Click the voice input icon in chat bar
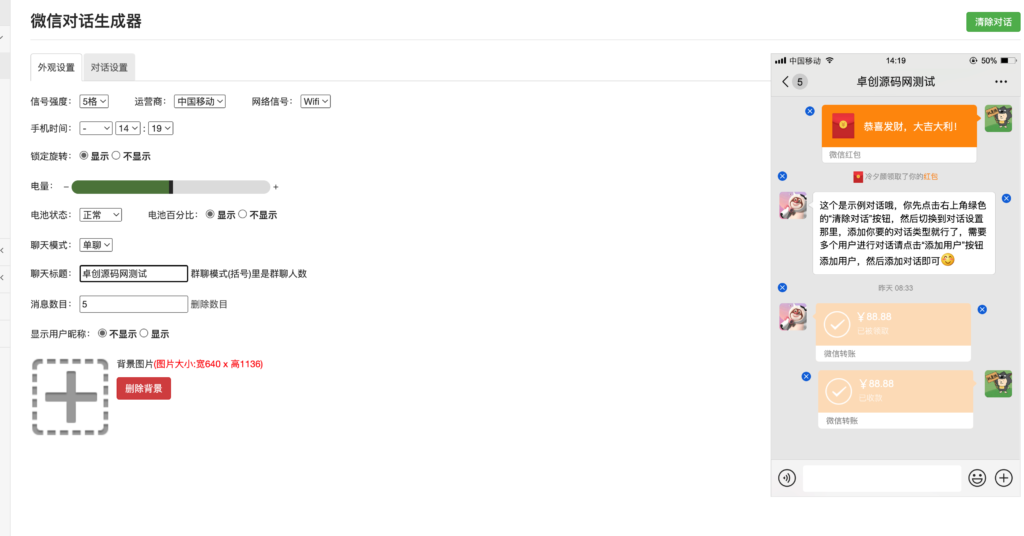This screenshot has width=1024, height=536. point(787,478)
